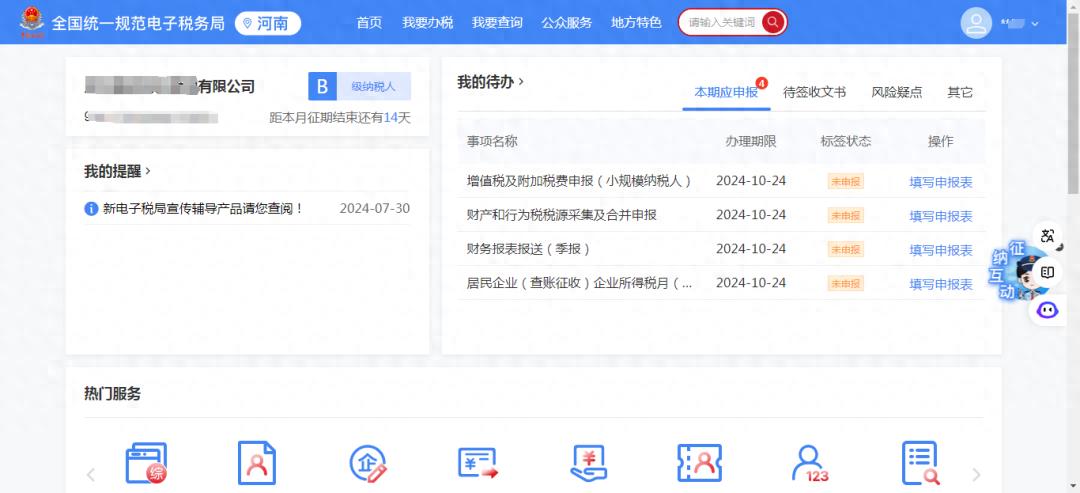1080x493 pixels.
Task: Switch to the 其它 tab
Action: 960,92
